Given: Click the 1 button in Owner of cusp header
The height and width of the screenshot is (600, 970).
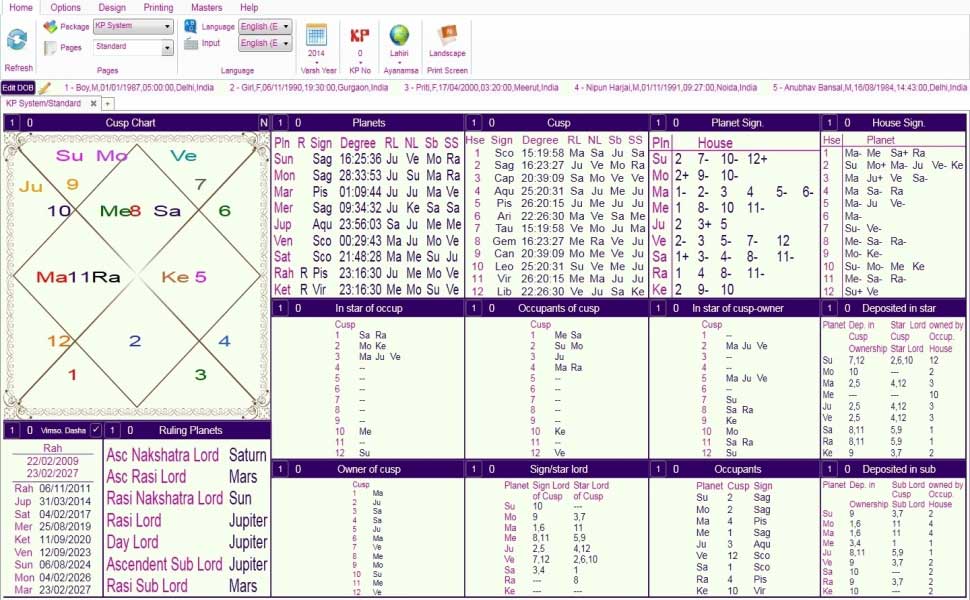Looking at the screenshot, I should pos(280,469).
